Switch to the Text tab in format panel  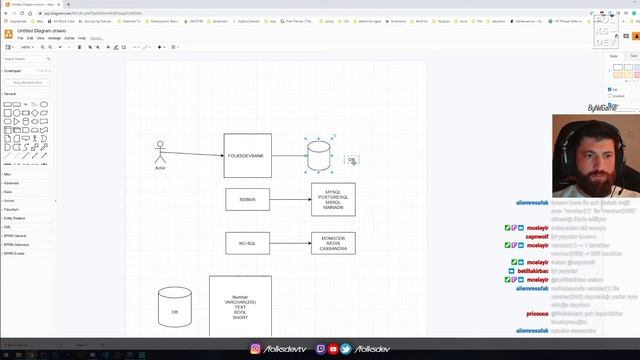pyautogui.click(x=633, y=56)
